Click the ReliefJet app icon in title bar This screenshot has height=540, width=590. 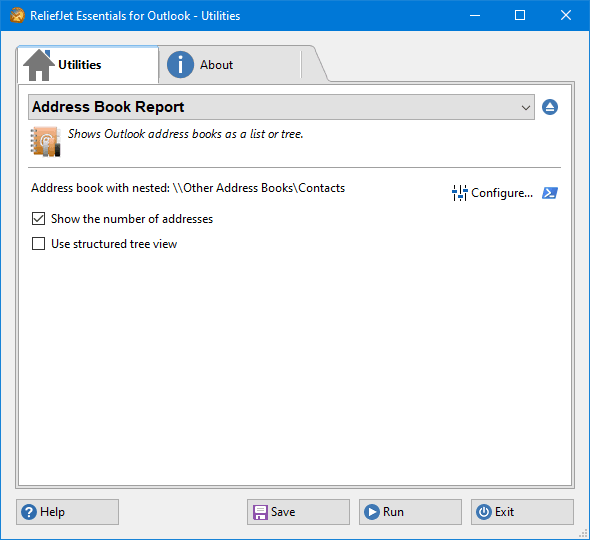[x=17, y=15]
